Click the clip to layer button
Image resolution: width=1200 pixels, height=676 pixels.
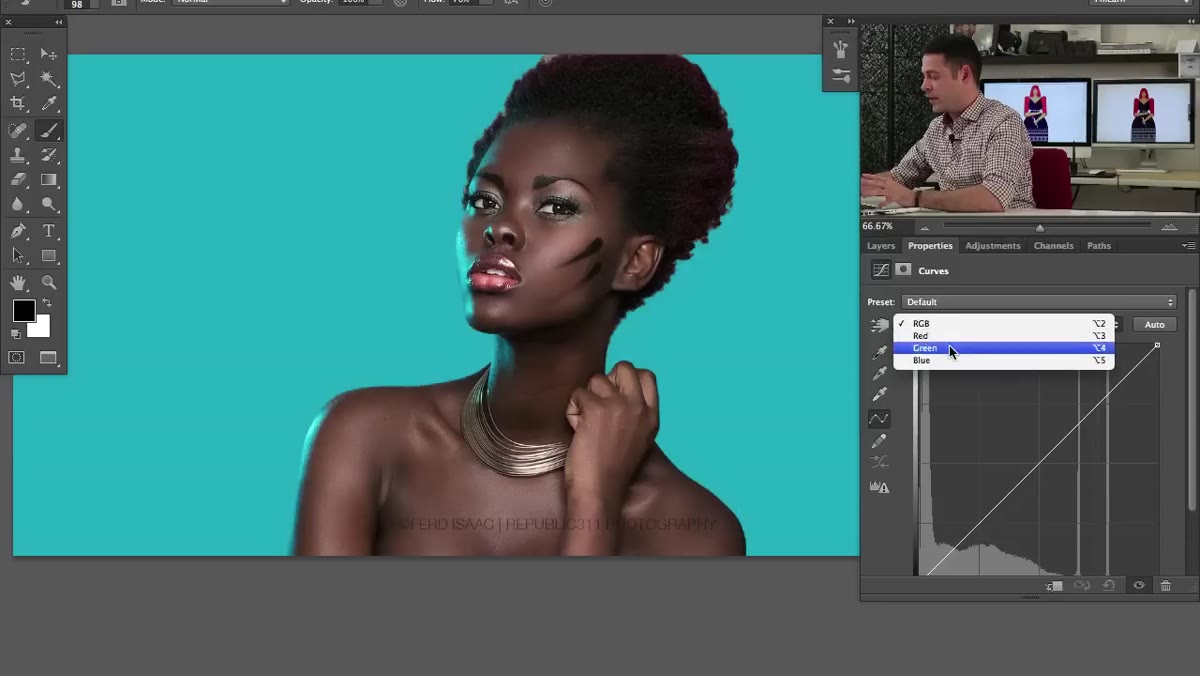coord(1055,586)
